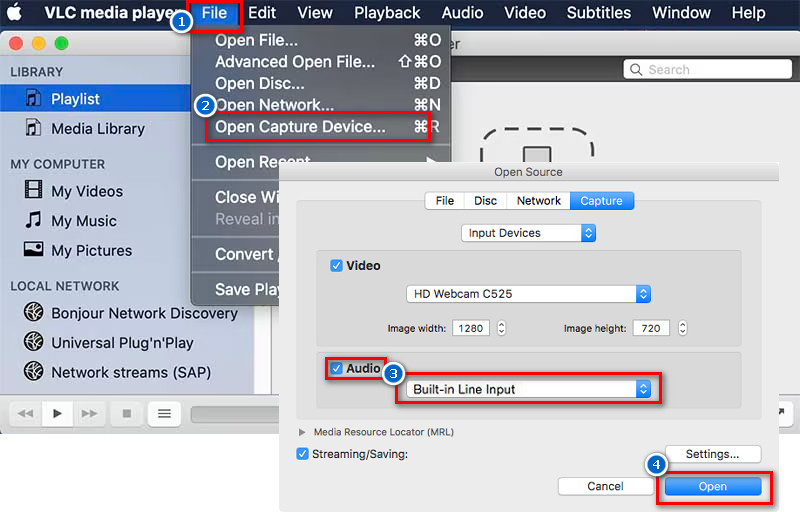Uncheck the Video checkbox
Viewport: 800px width, 512px height.
(336, 265)
